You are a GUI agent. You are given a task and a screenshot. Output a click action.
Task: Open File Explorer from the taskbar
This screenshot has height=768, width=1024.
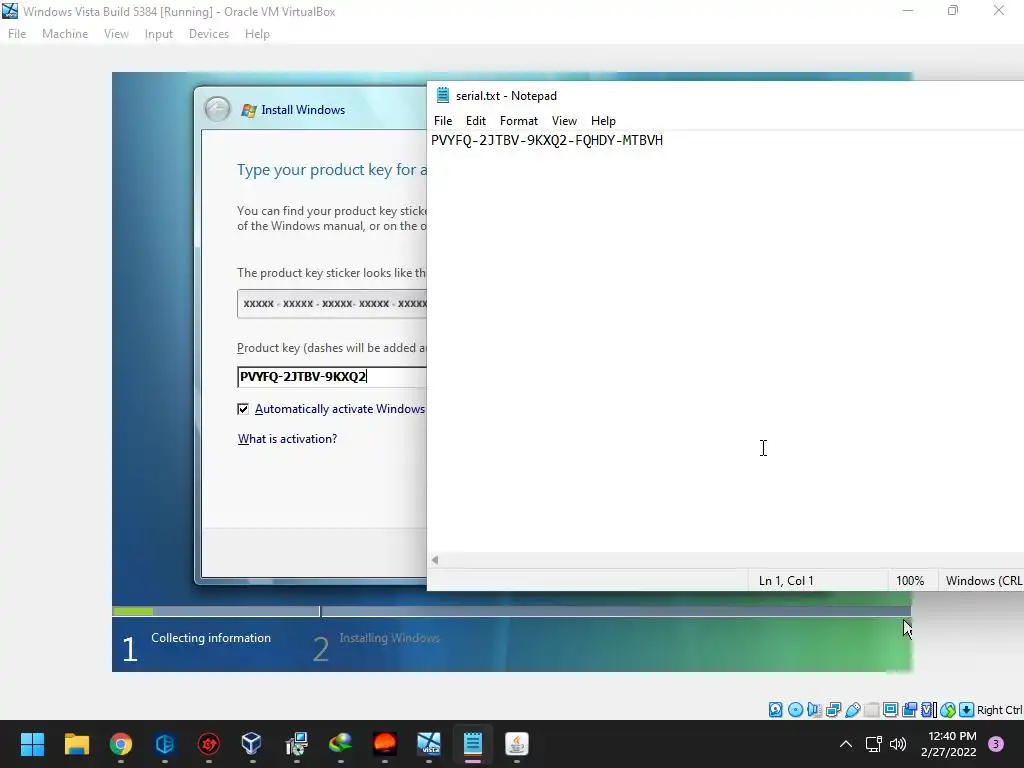76,744
